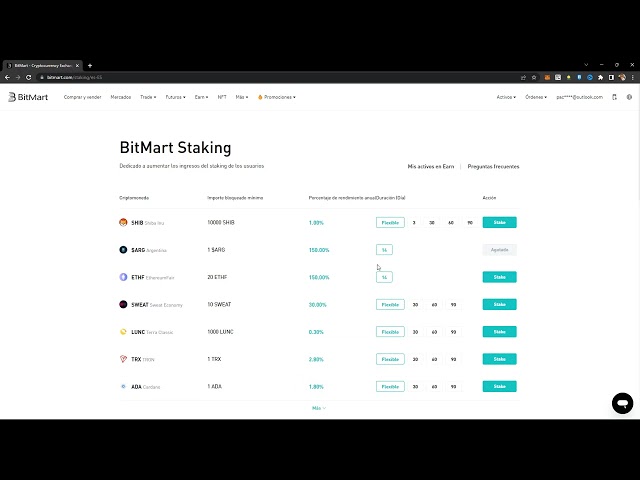The width and height of the screenshot is (640, 480).
Task: Open the Más dropdown in navigation
Action: [242, 97]
